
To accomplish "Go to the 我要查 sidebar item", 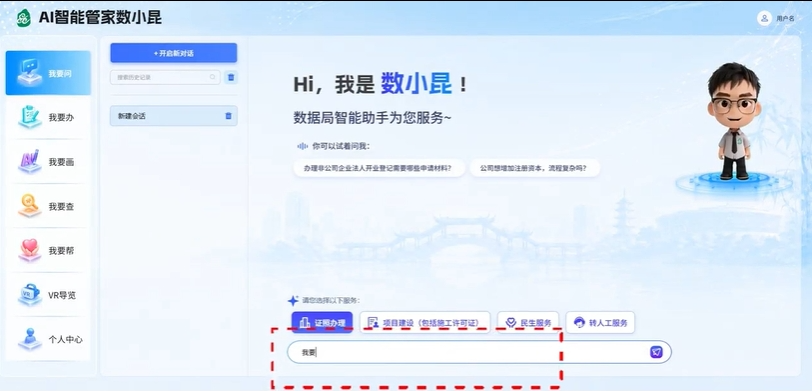I will [x=48, y=207].
